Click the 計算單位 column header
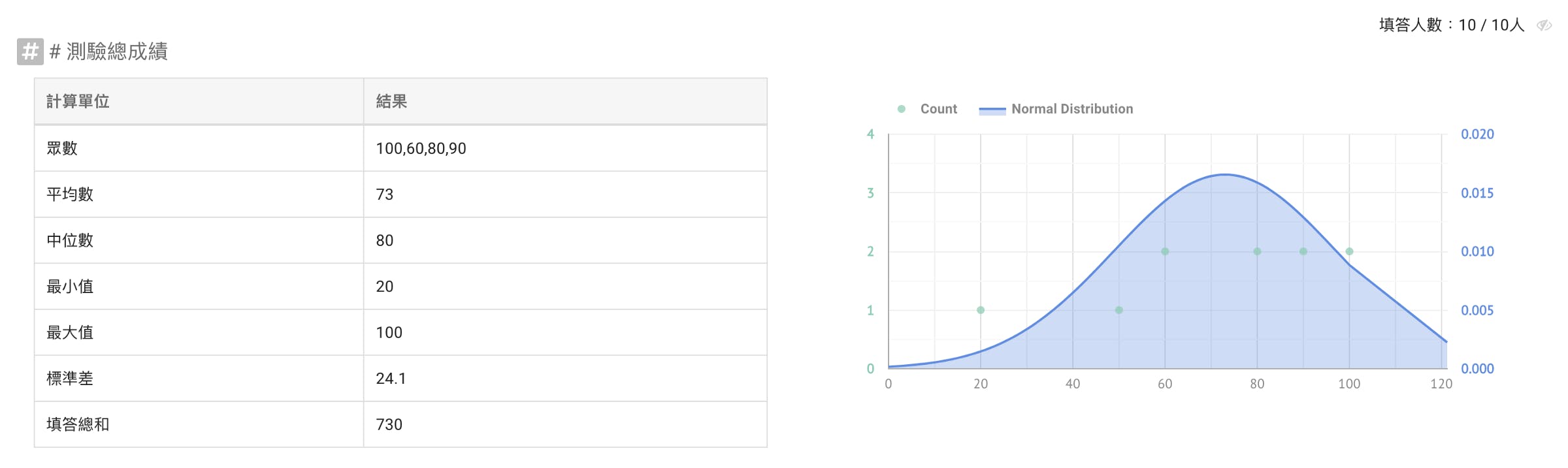 [78, 101]
